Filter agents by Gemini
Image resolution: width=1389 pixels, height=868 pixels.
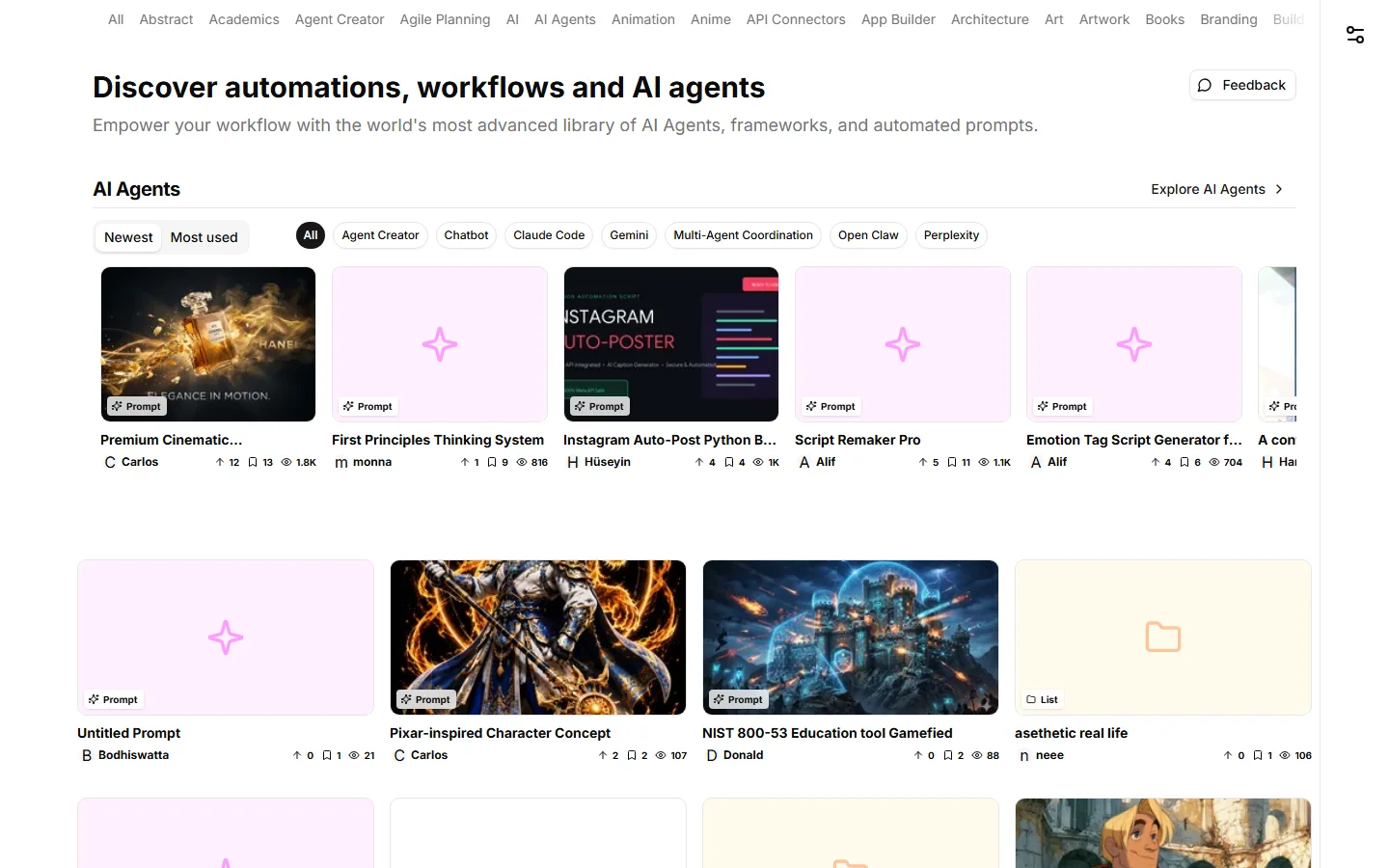(629, 235)
